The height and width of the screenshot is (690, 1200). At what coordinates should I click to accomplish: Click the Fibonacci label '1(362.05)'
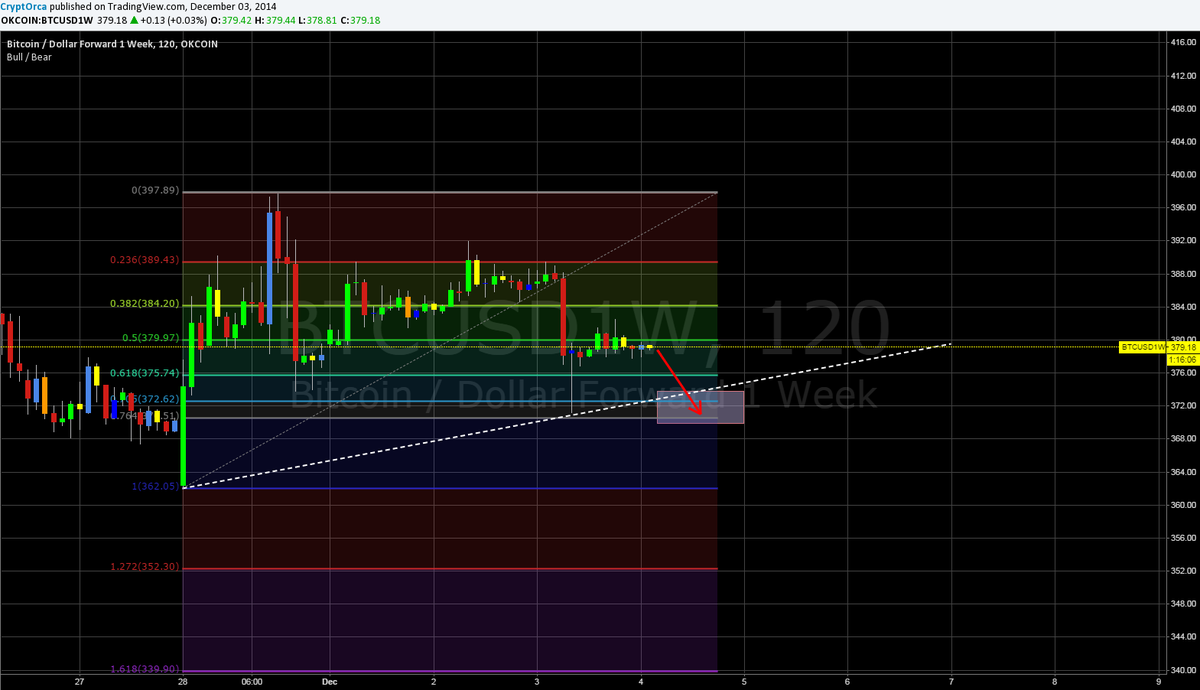(x=156, y=487)
